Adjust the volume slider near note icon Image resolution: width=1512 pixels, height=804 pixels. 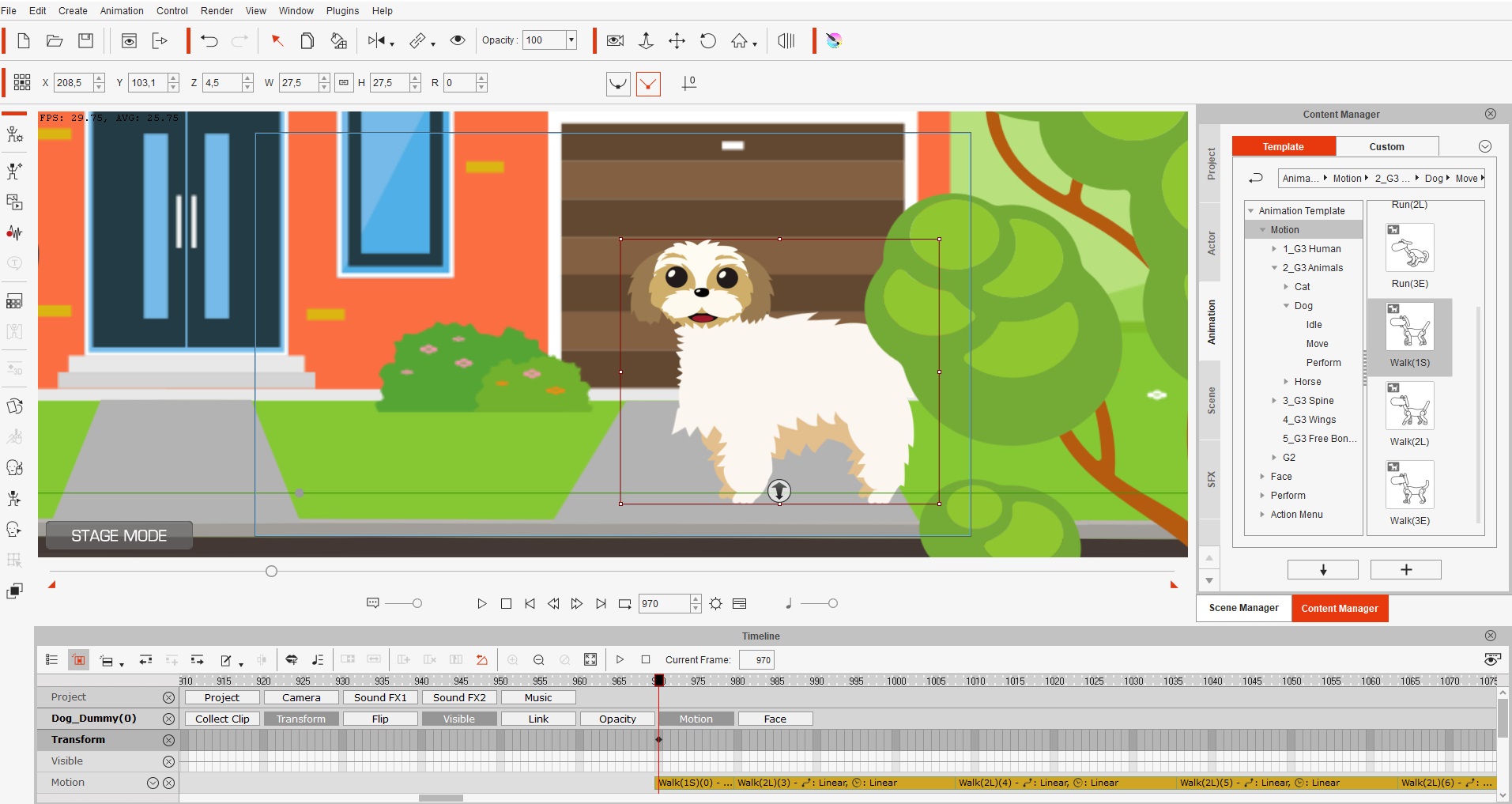(x=832, y=603)
